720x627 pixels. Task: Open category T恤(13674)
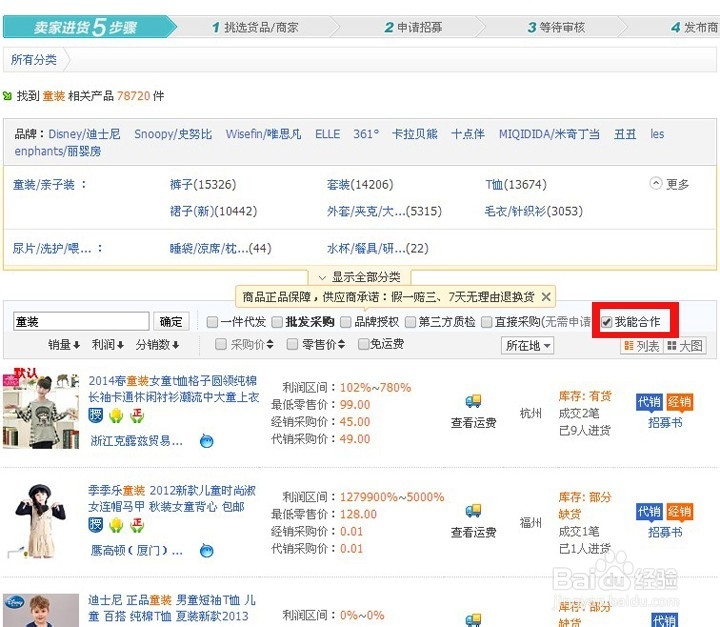[x=516, y=185]
